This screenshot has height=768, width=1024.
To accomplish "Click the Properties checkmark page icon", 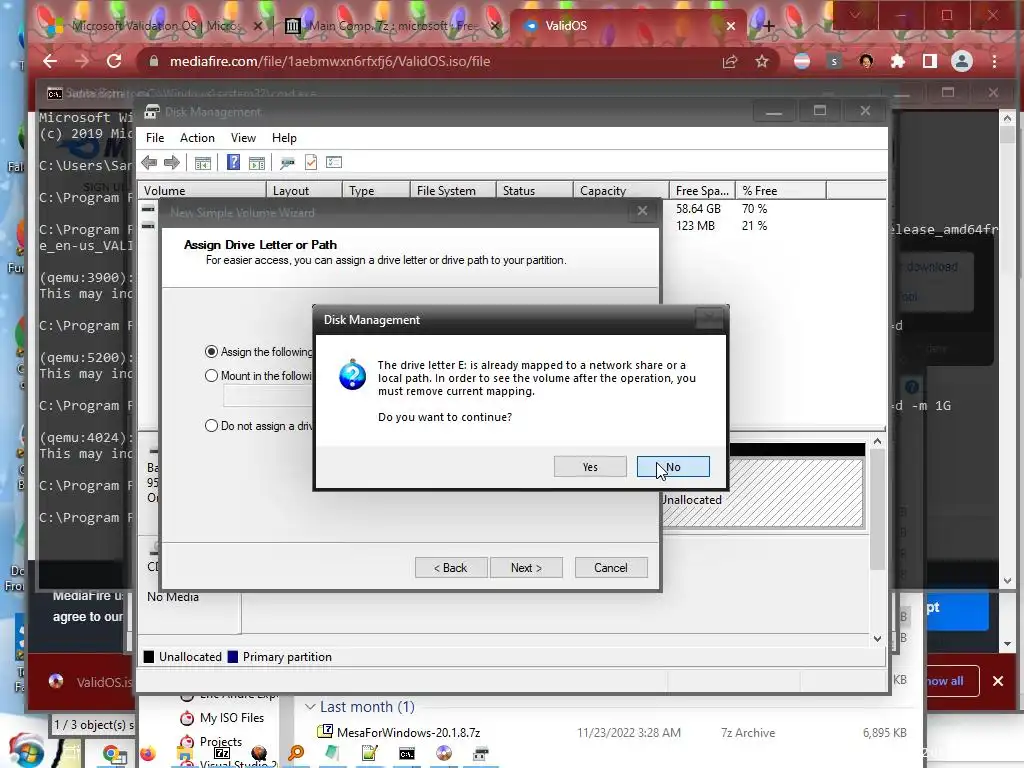I will [x=311, y=162].
